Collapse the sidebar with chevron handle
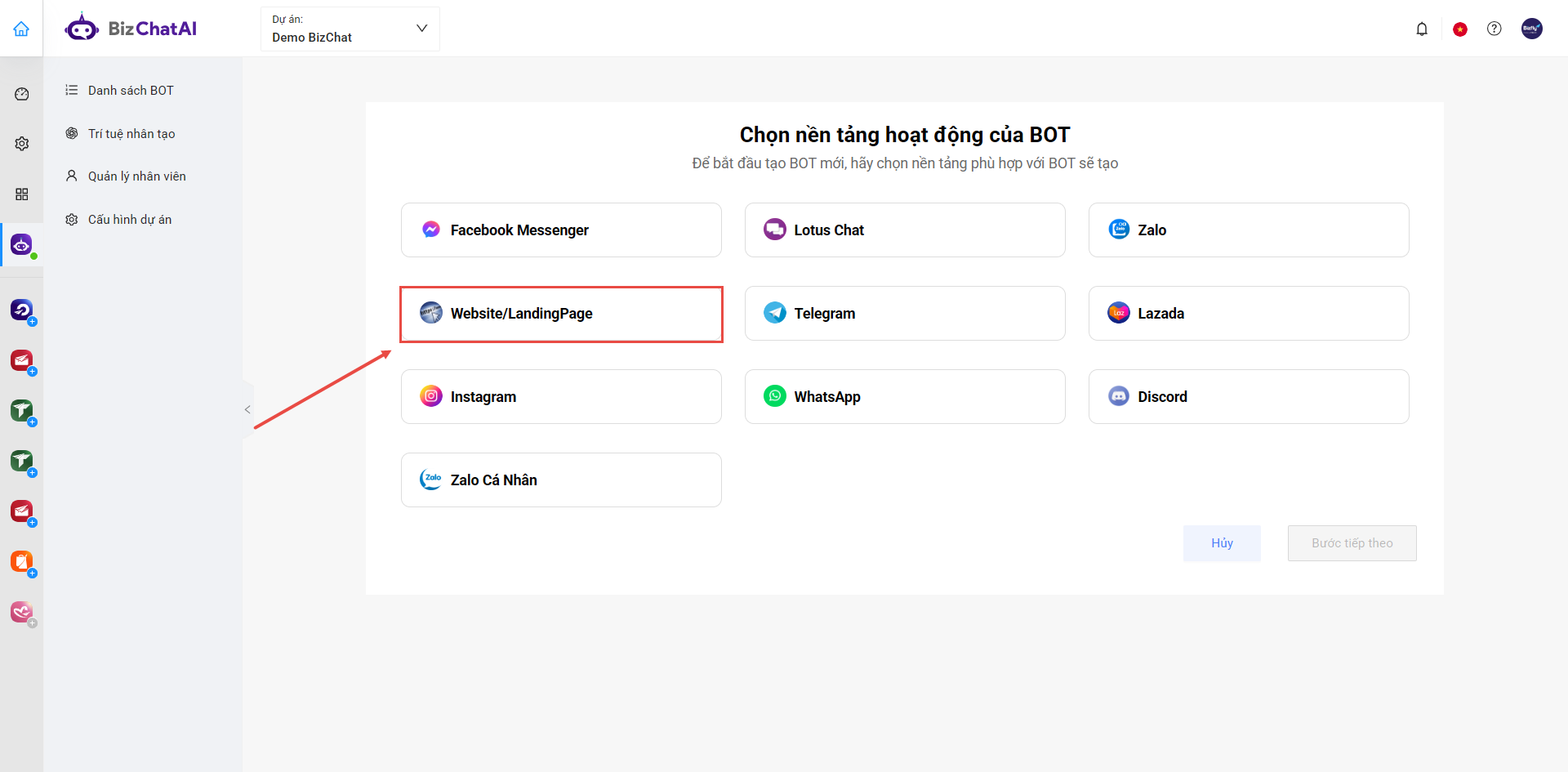1568x772 pixels. pos(247,410)
